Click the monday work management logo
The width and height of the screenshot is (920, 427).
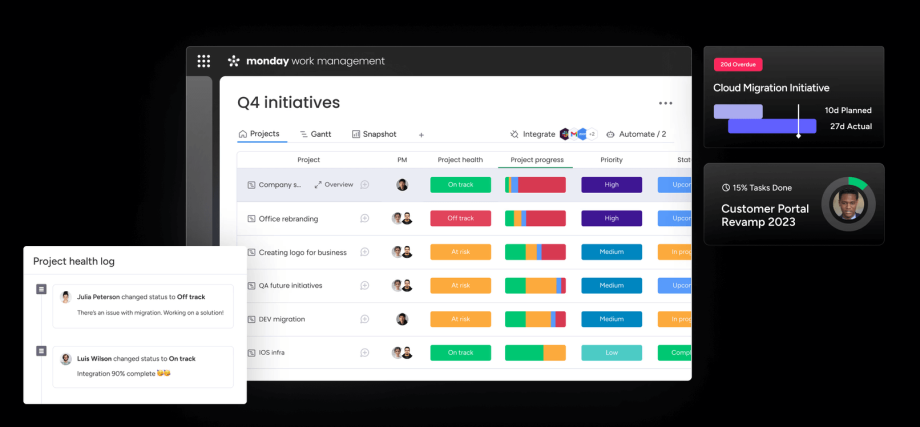point(306,61)
